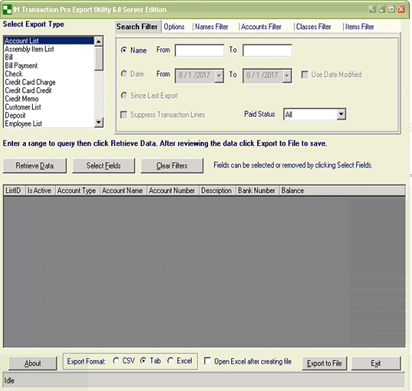Select Excel export format

pos(170,361)
